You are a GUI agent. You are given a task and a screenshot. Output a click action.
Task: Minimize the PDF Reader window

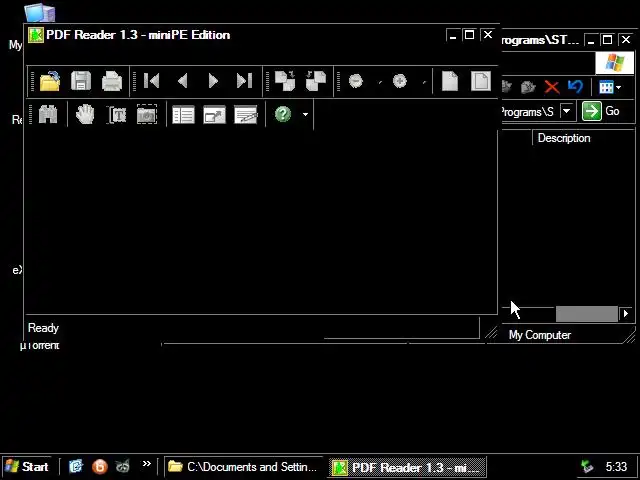pyautogui.click(x=452, y=36)
